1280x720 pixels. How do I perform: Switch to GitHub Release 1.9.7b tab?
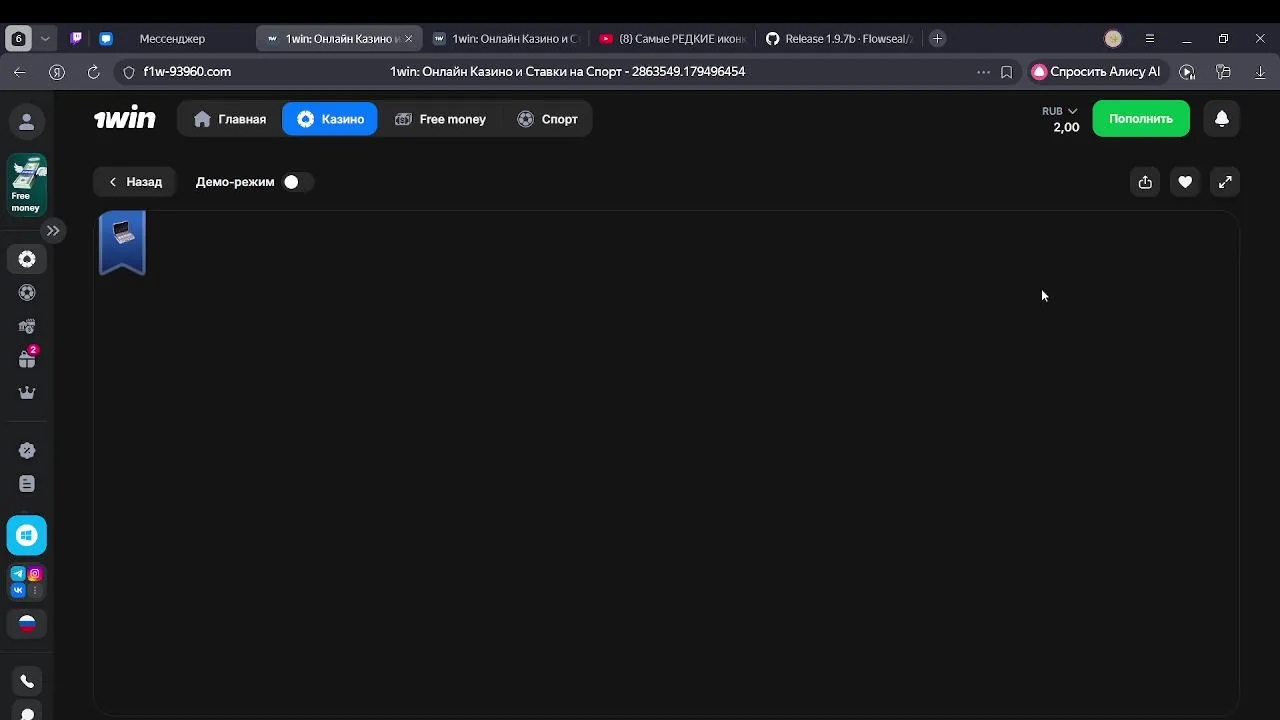click(839, 39)
